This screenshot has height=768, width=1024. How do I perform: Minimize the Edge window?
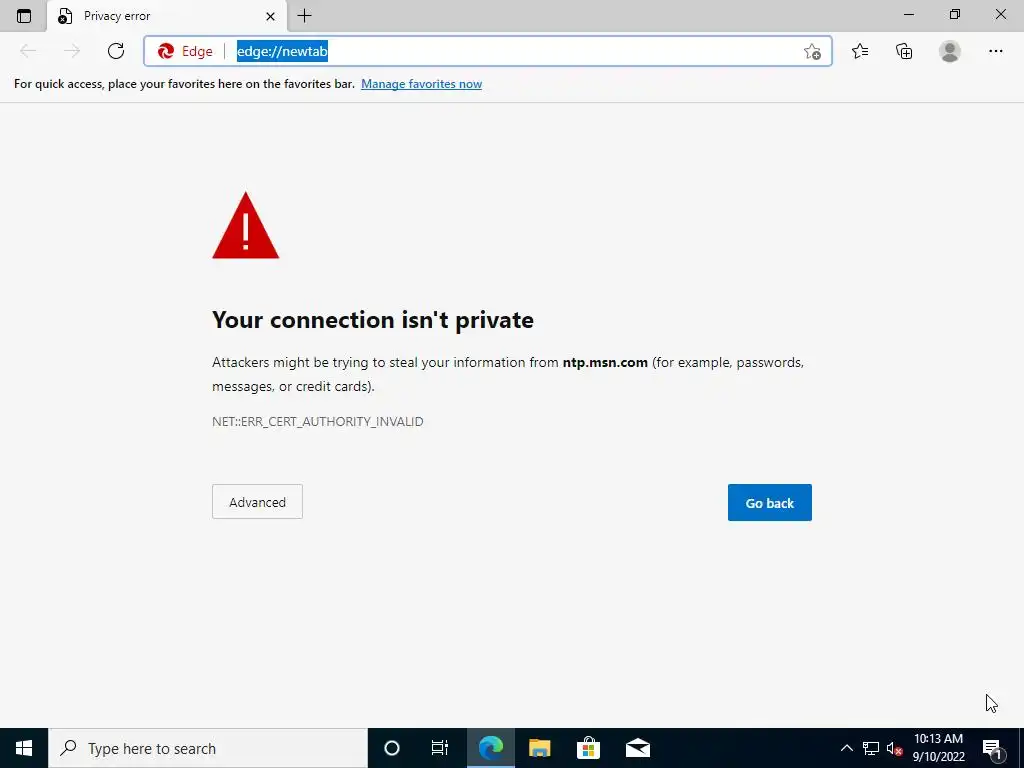909,15
